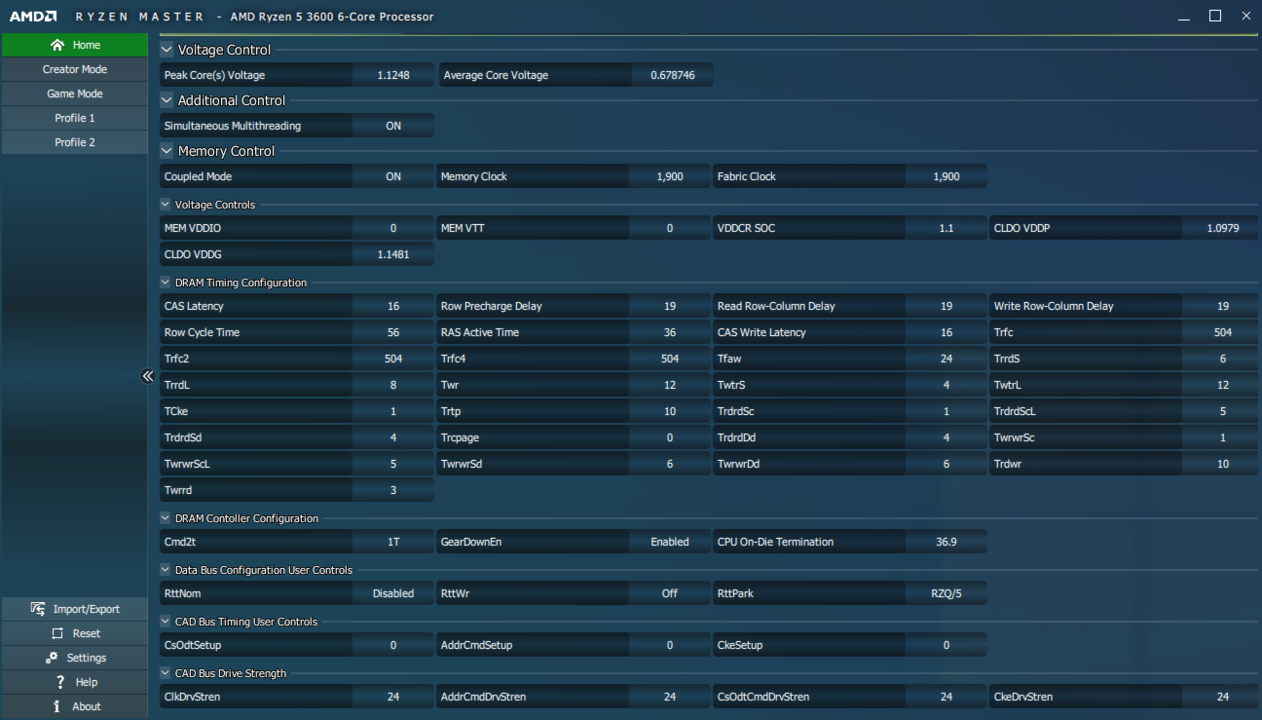The image size is (1262, 720).
Task: Click the About info icon
Action: (57, 706)
